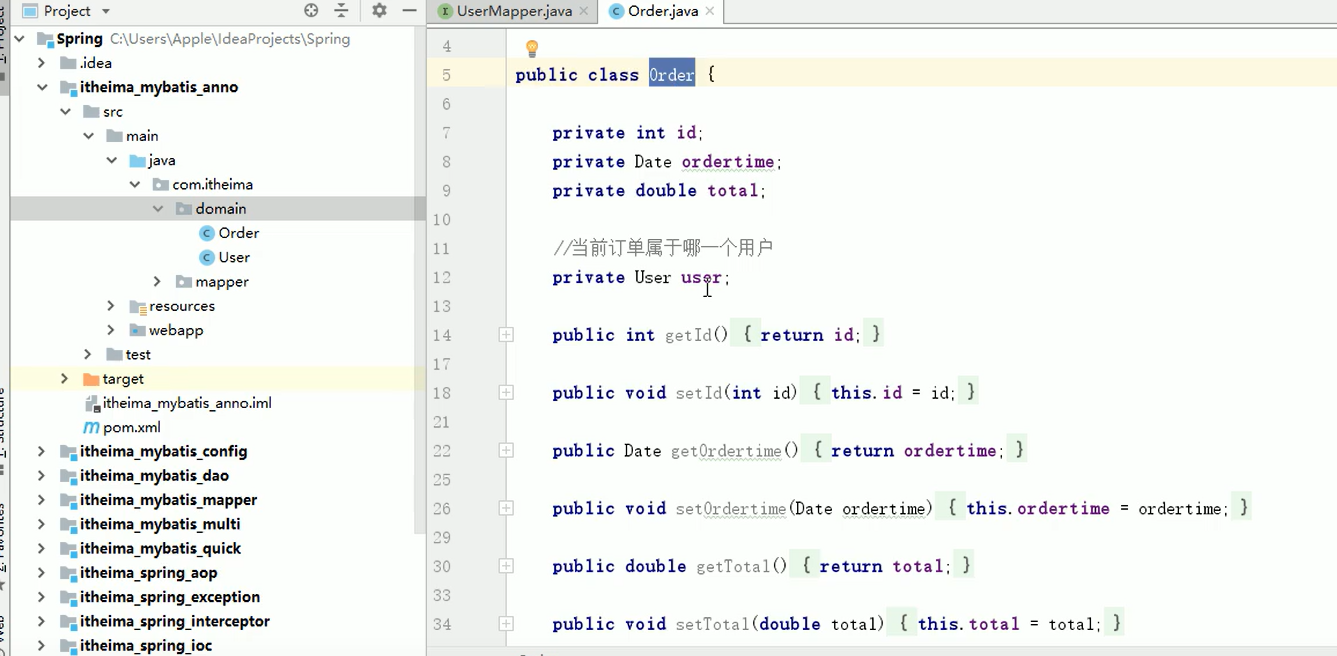Click the Maven icon beside pom.xml
This screenshot has height=656, width=1337.
[x=91, y=427]
